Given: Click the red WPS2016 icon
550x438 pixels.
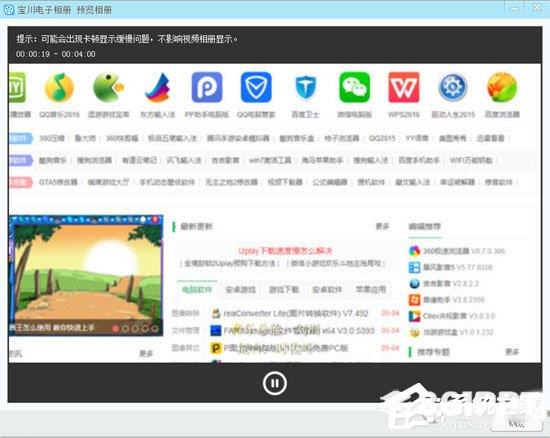Looking at the screenshot, I should pos(403,87).
